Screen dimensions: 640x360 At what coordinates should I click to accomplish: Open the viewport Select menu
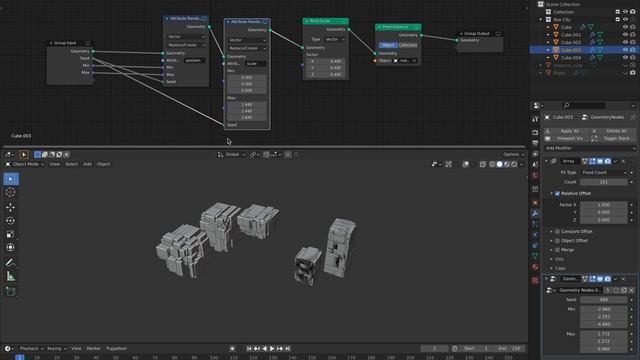[71, 164]
